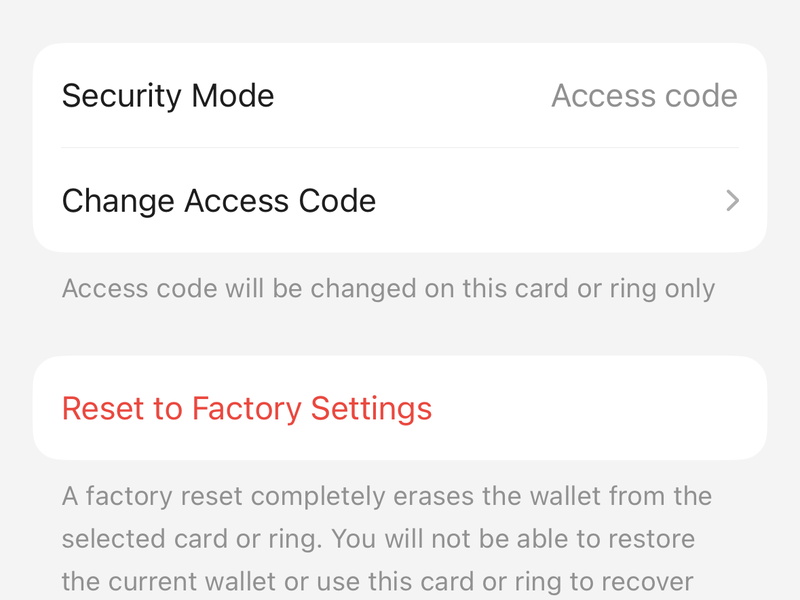Click the access code change note text
Screen dimensions: 800x600
coord(387,289)
